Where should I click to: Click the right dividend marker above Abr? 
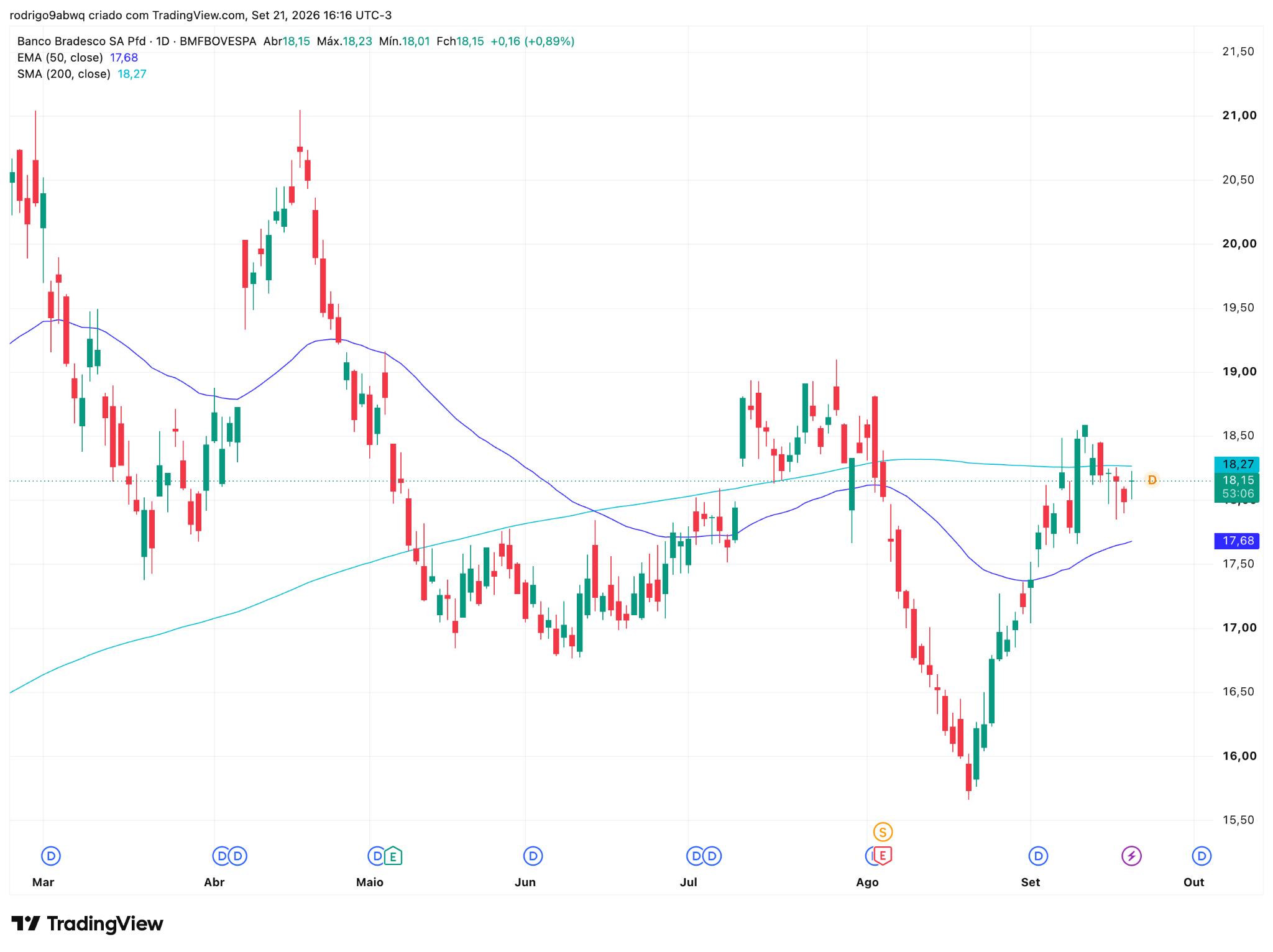pos(238,856)
